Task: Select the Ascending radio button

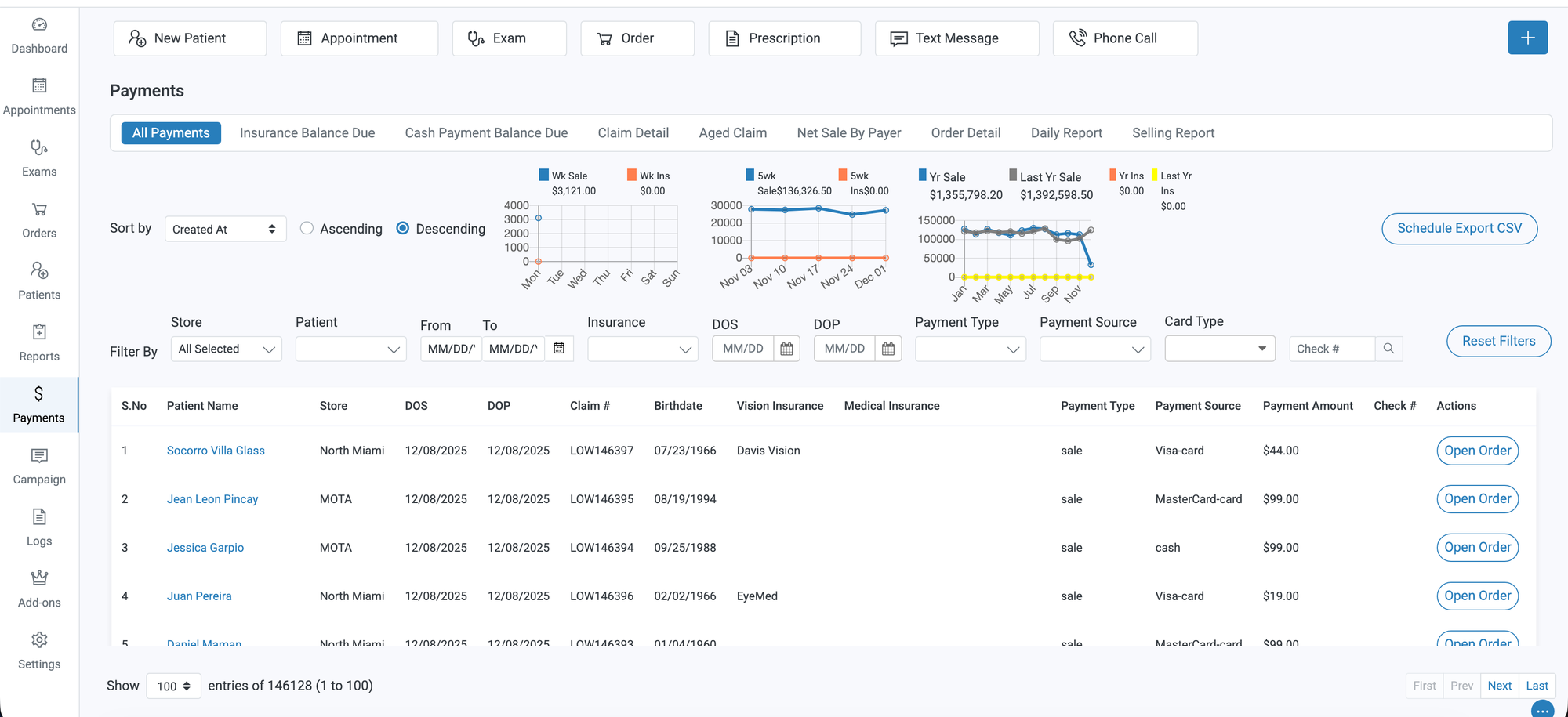Action: tap(307, 228)
